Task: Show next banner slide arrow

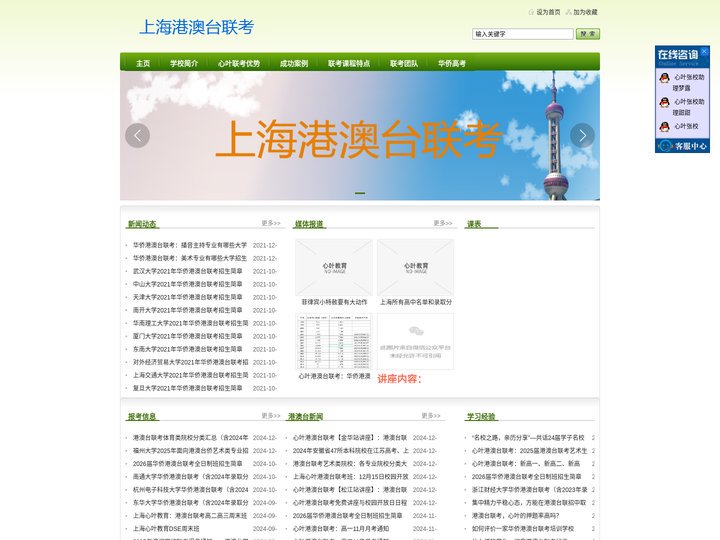Action: [582, 135]
